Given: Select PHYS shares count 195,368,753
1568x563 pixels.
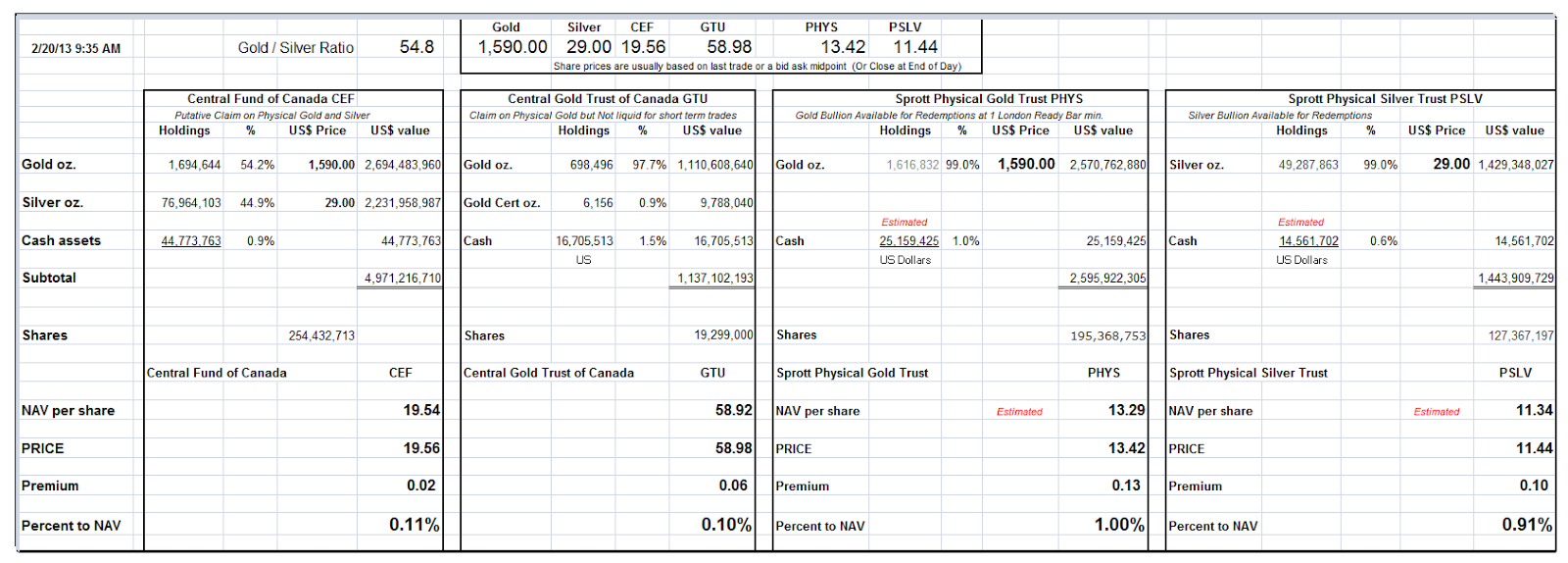Looking at the screenshot, I should pyautogui.click(x=1107, y=335).
